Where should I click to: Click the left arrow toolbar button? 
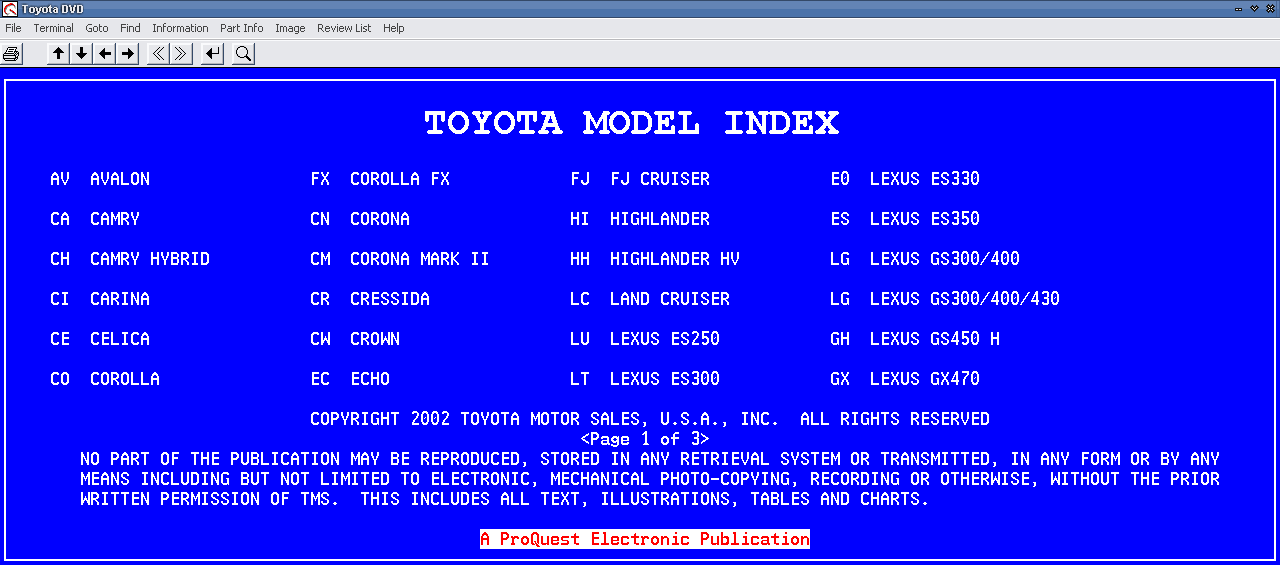click(x=105, y=54)
